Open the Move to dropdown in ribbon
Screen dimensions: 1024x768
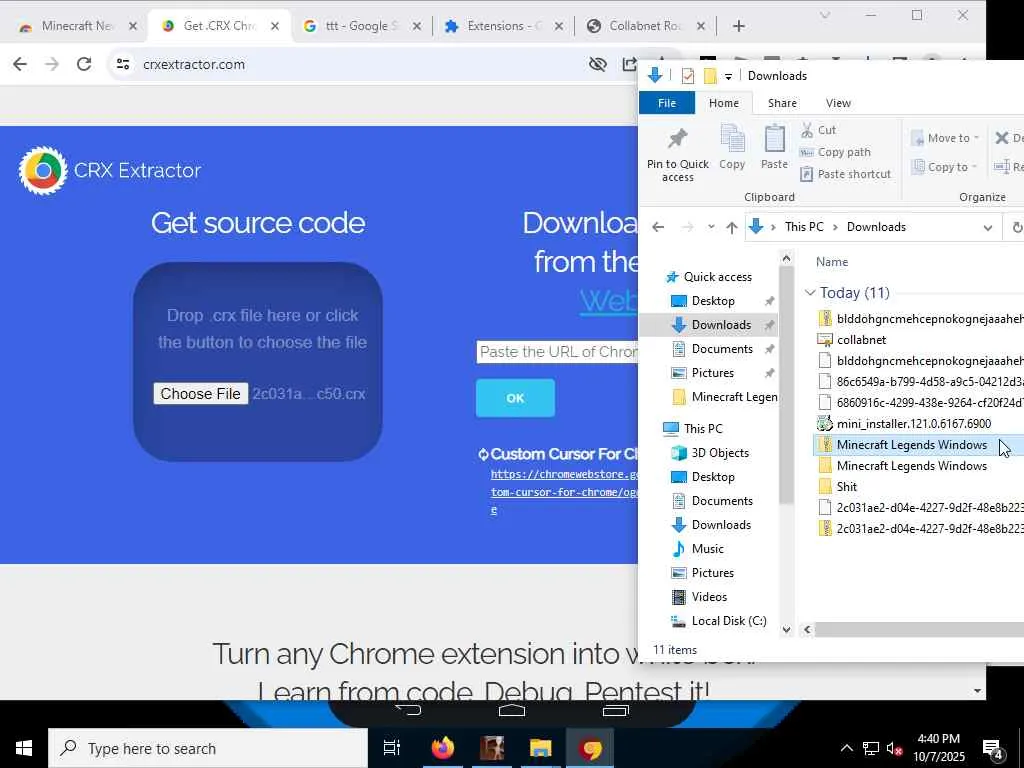[x=945, y=138]
